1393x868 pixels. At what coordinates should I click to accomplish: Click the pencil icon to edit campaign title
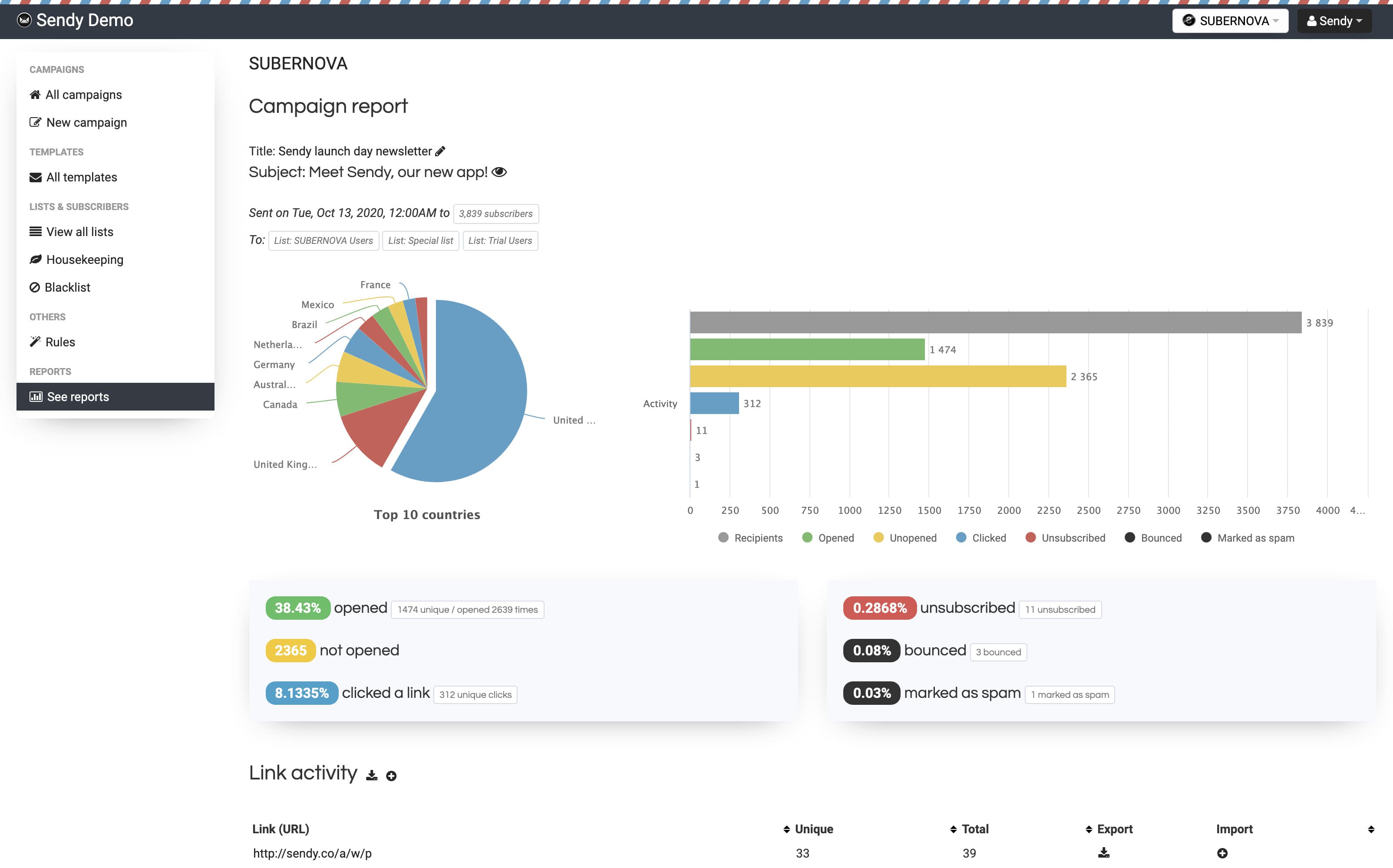pyautogui.click(x=440, y=151)
